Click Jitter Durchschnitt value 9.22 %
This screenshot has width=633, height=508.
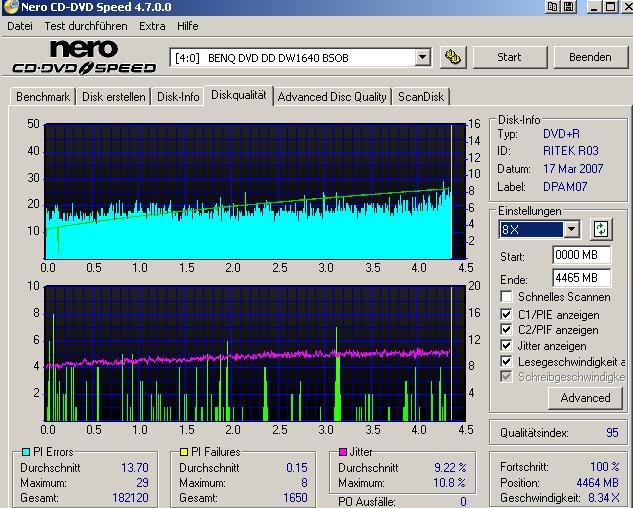[450, 468]
